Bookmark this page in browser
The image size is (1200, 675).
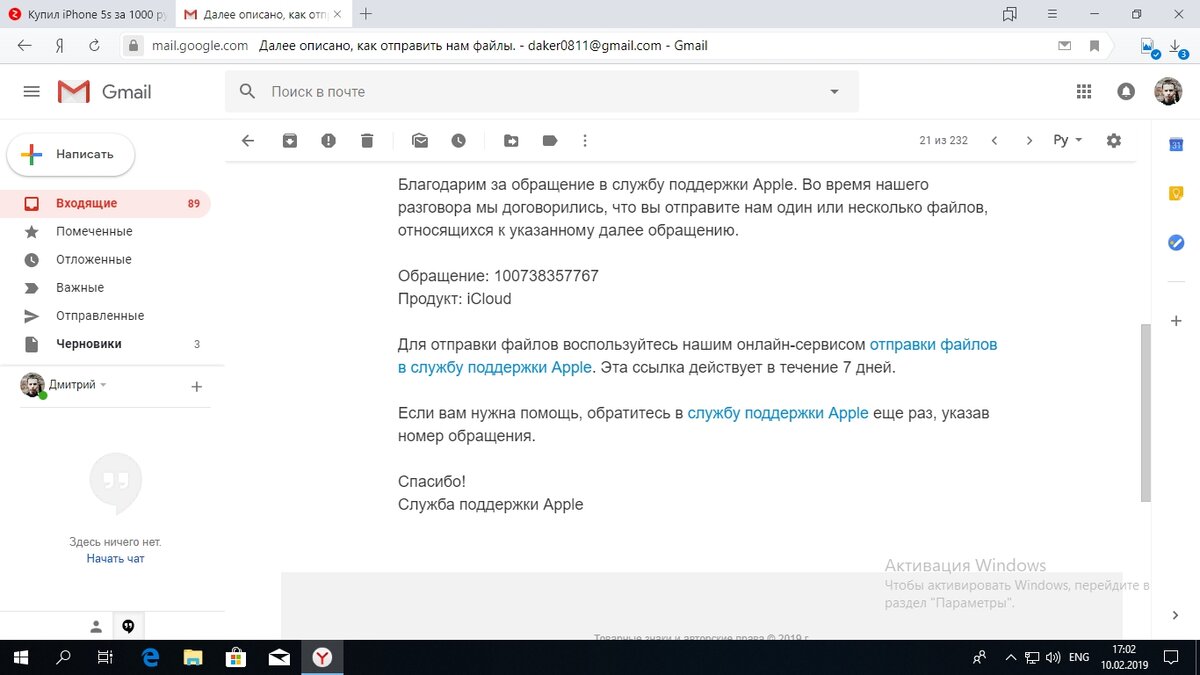[1095, 45]
